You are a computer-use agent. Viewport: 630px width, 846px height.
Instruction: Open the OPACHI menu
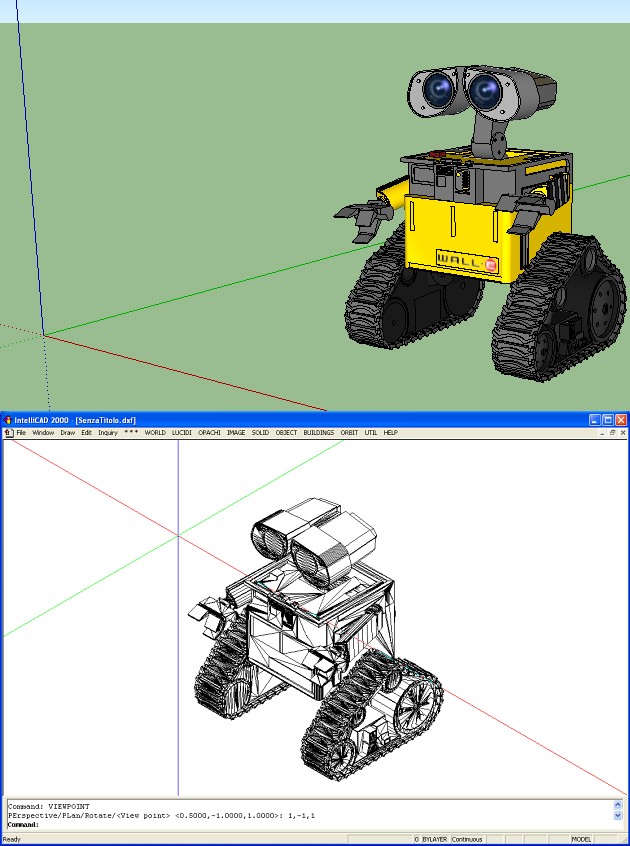click(x=209, y=433)
